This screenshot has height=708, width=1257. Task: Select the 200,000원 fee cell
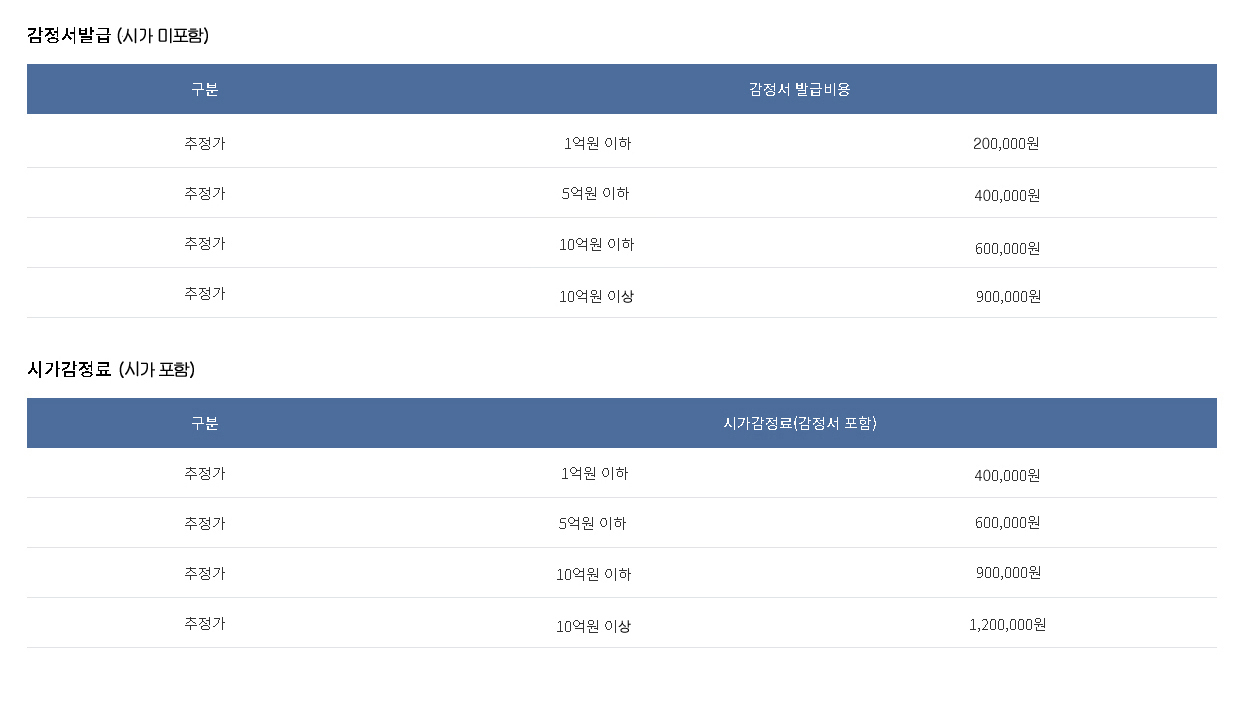1006,143
